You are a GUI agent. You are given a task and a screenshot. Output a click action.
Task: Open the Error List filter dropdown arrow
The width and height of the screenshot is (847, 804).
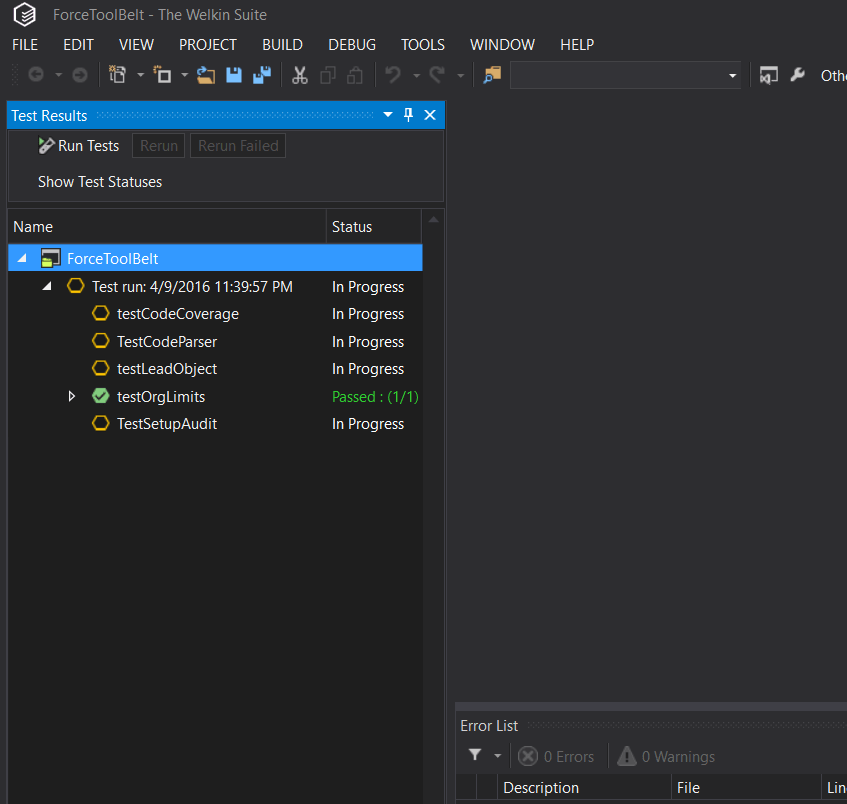(498, 756)
